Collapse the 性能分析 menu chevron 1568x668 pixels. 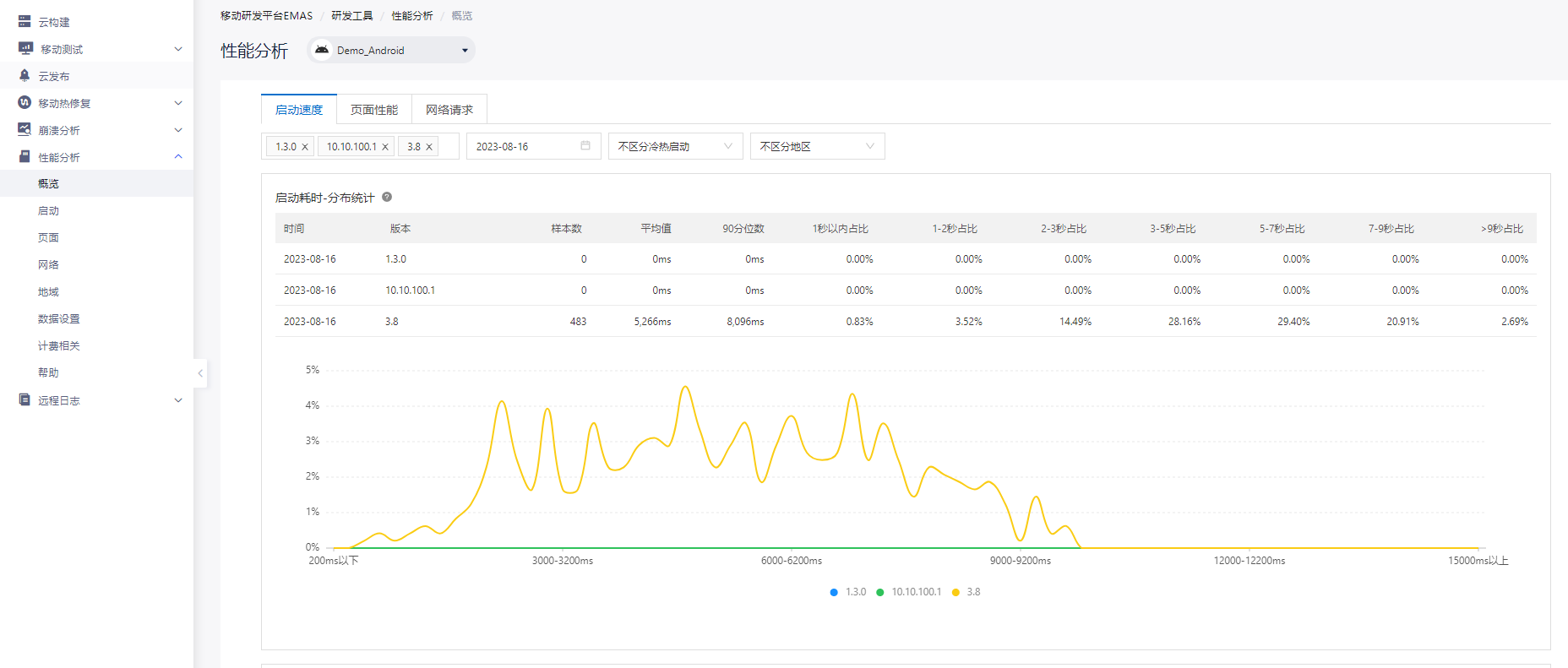(x=178, y=157)
